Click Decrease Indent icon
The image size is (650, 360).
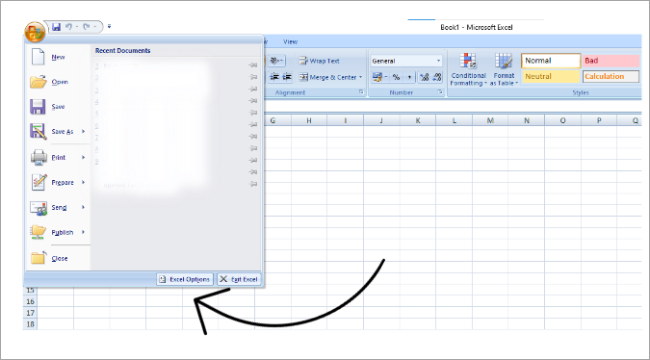274,77
